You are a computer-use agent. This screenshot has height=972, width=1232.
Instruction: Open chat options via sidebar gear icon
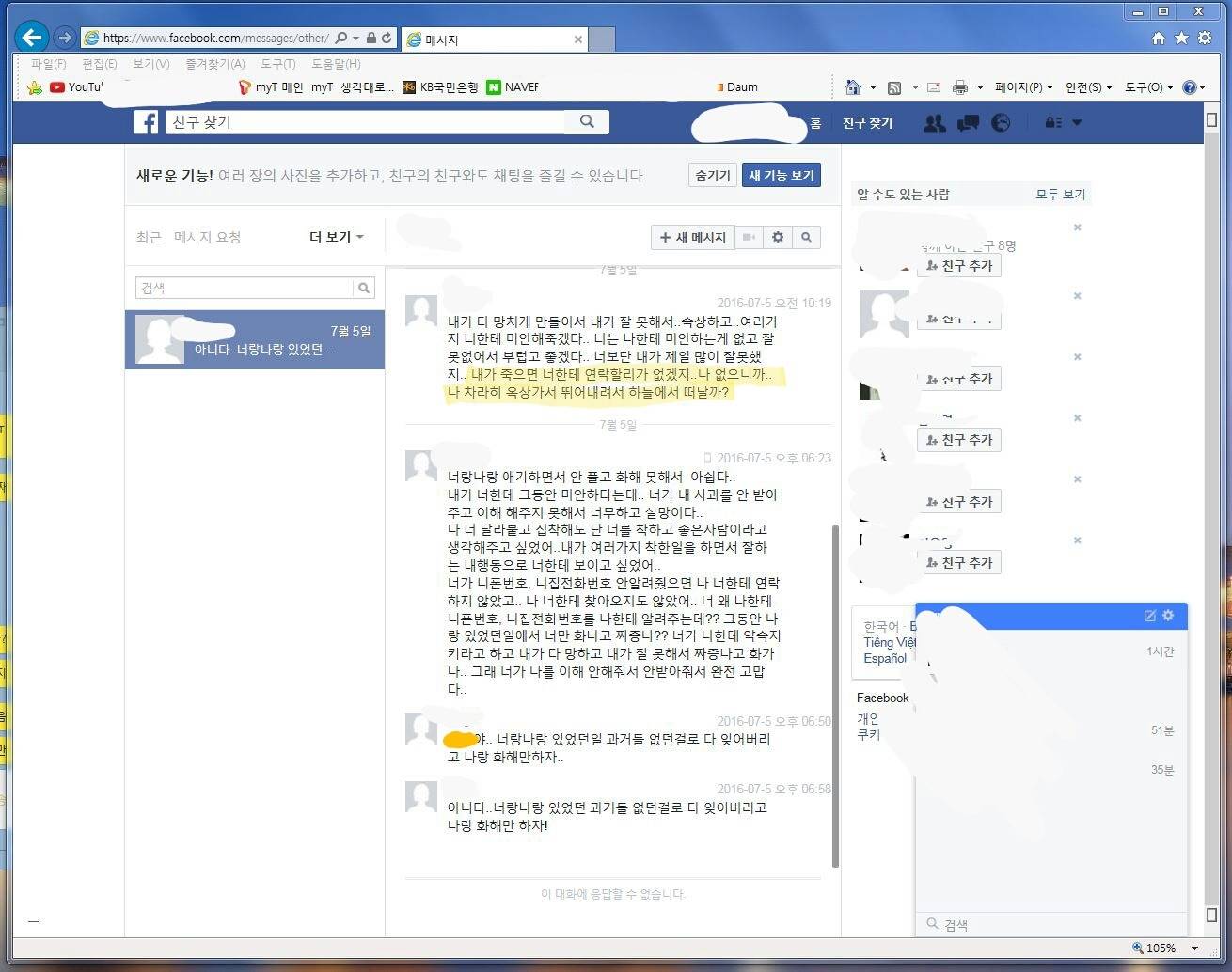click(x=1168, y=616)
